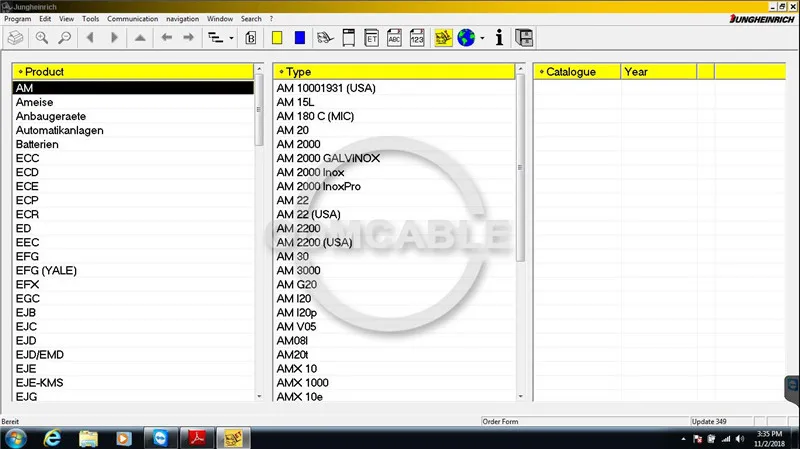
Task: Open the Program menu
Action: pos(17,19)
